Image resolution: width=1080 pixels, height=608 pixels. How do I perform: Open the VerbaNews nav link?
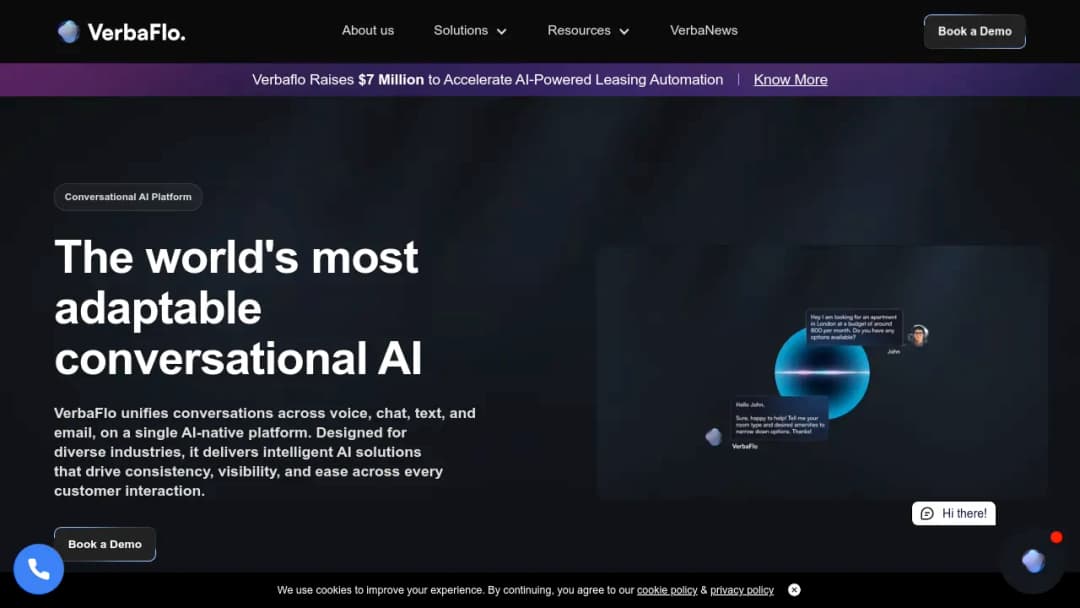[703, 31]
